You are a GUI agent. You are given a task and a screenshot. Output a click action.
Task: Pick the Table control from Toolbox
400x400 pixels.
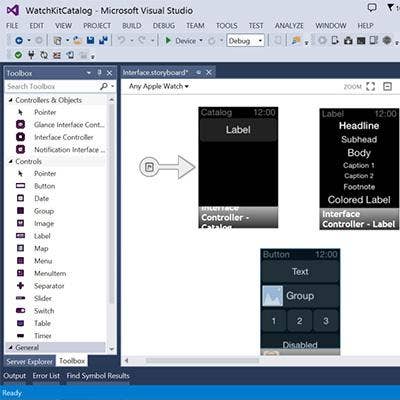(42, 323)
